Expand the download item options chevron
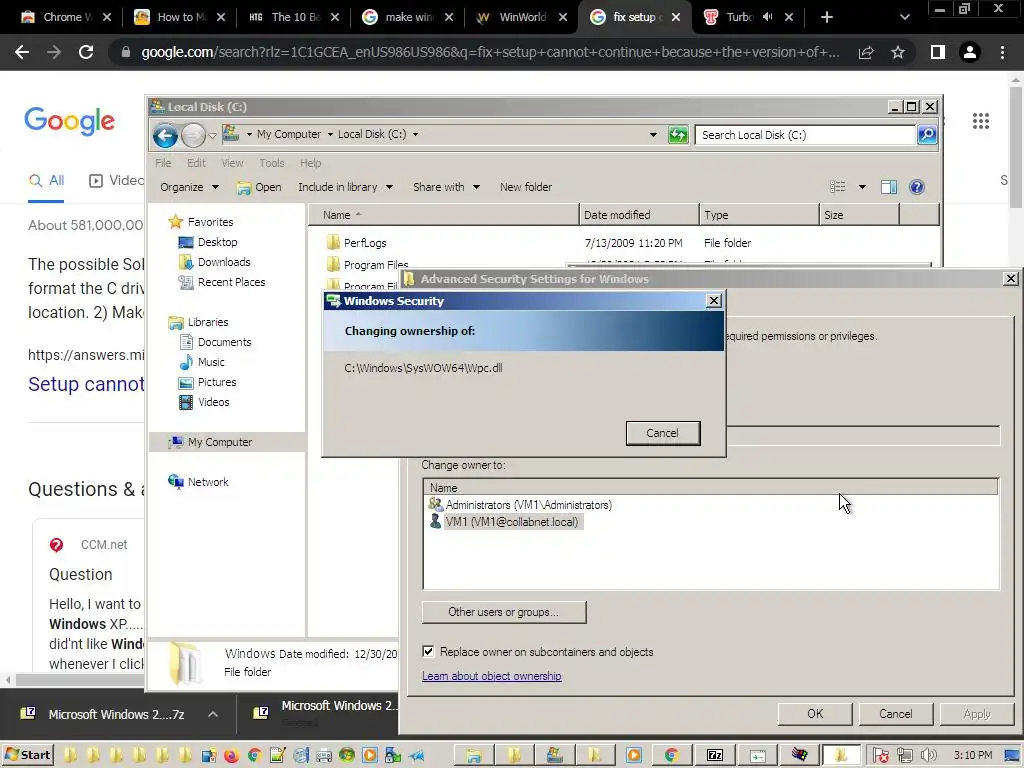The height and width of the screenshot is (768, 1024). [x=213, y=714]
